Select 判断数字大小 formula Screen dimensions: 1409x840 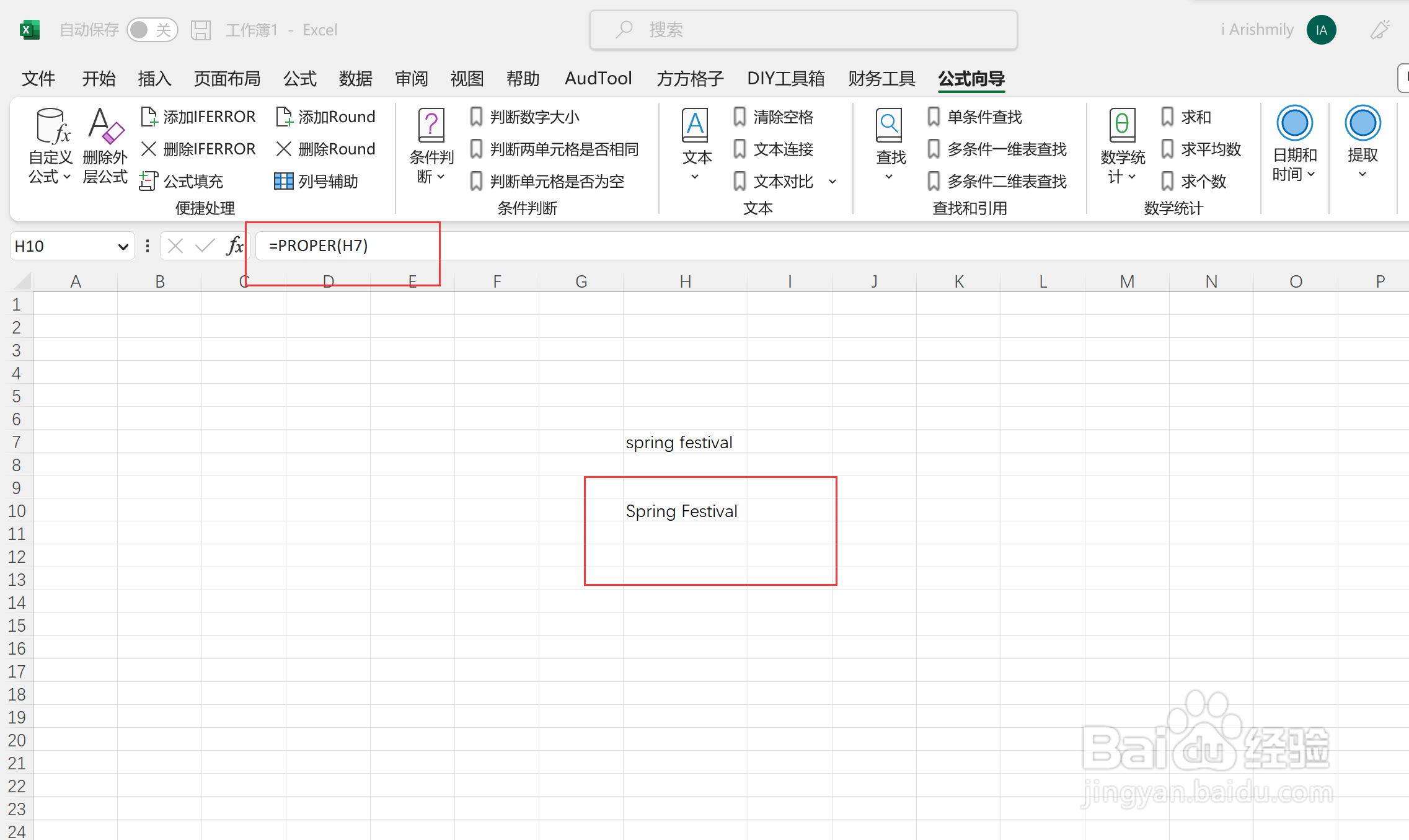pyautogui.click(x=524, y=117)
